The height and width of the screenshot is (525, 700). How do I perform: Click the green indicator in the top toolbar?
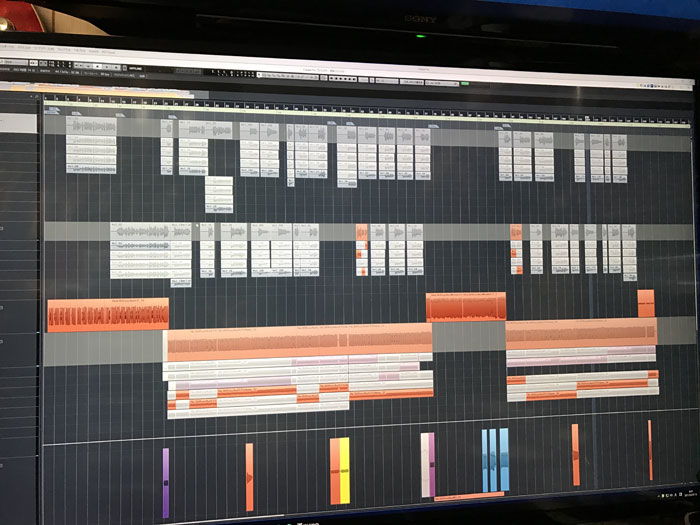pyautogui.click(x=465, y=83)
